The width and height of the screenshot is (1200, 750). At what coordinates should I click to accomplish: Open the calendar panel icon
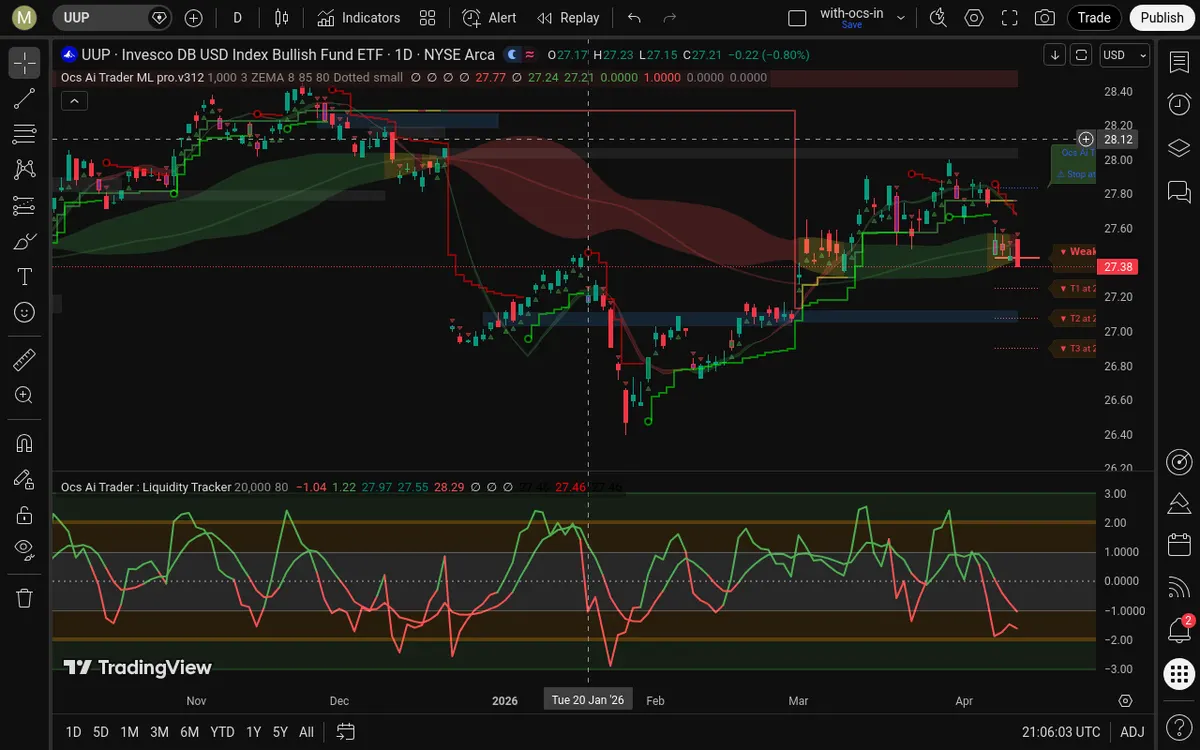(1179, 545)
